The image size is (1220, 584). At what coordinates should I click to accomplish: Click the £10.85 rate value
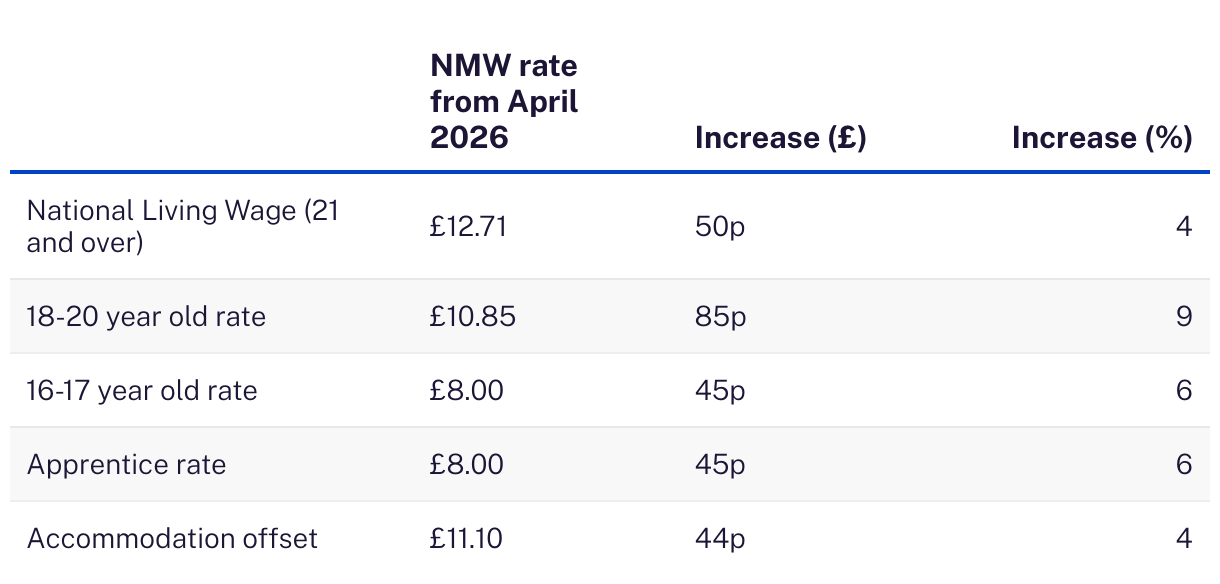[473, 317]
